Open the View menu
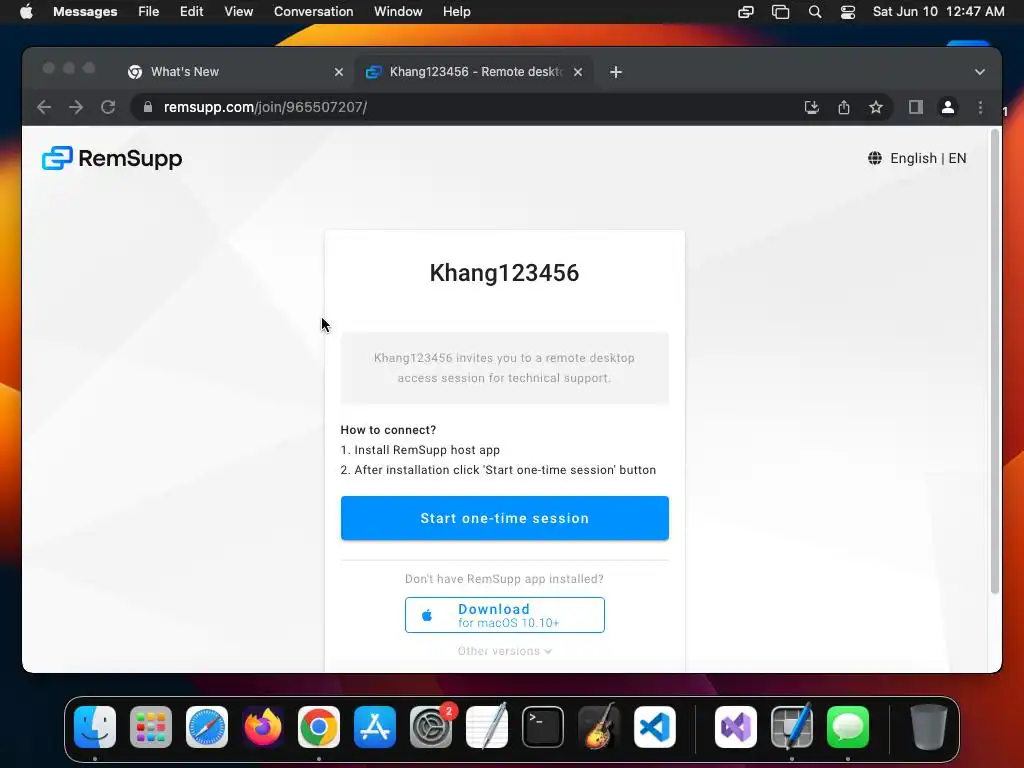This screenshot has width=1024, height=768. (238, 12)
